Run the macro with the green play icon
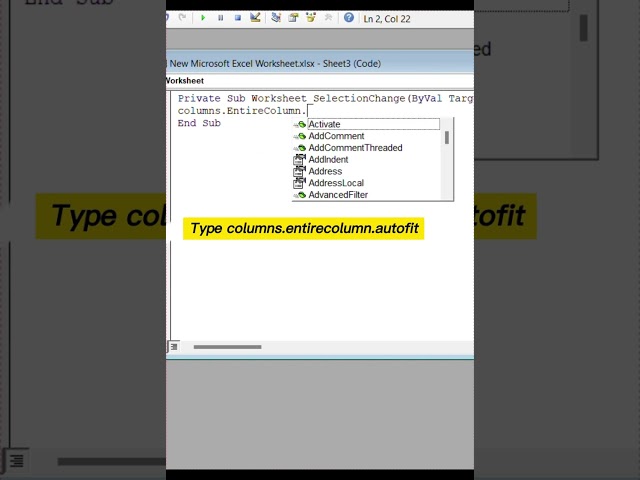Screen dimensions: 640x480 tap(203, 18)
